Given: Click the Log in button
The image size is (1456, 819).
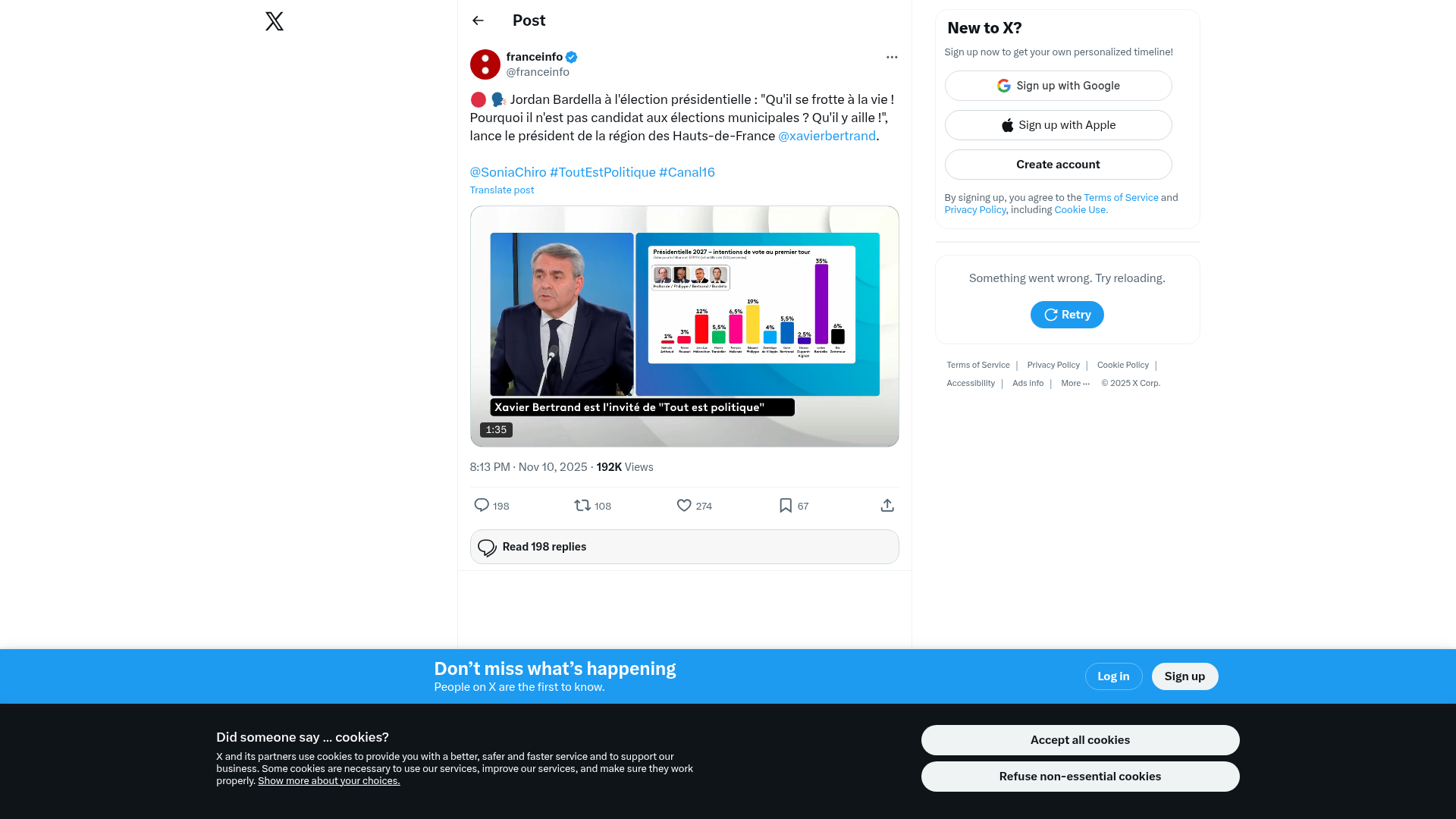Looking at the screenshot, I should click(x=1113, y=676).
